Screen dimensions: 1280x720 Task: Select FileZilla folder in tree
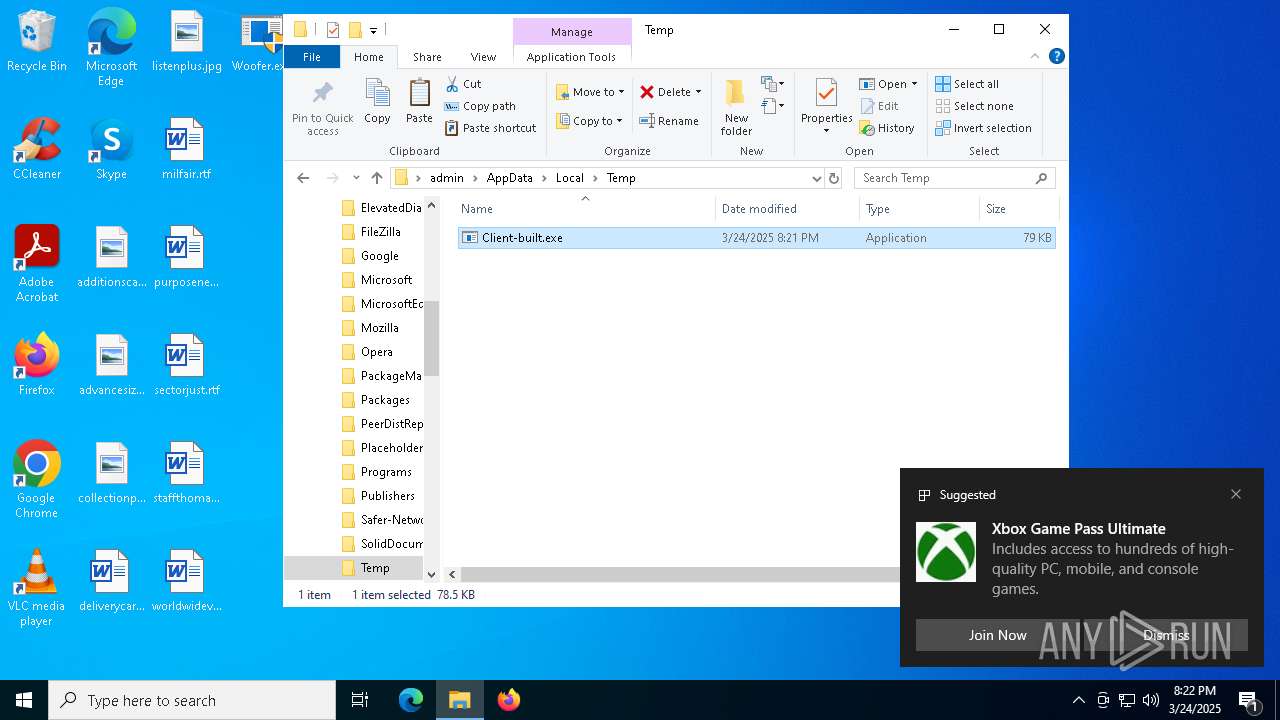(x=380, y=232)
